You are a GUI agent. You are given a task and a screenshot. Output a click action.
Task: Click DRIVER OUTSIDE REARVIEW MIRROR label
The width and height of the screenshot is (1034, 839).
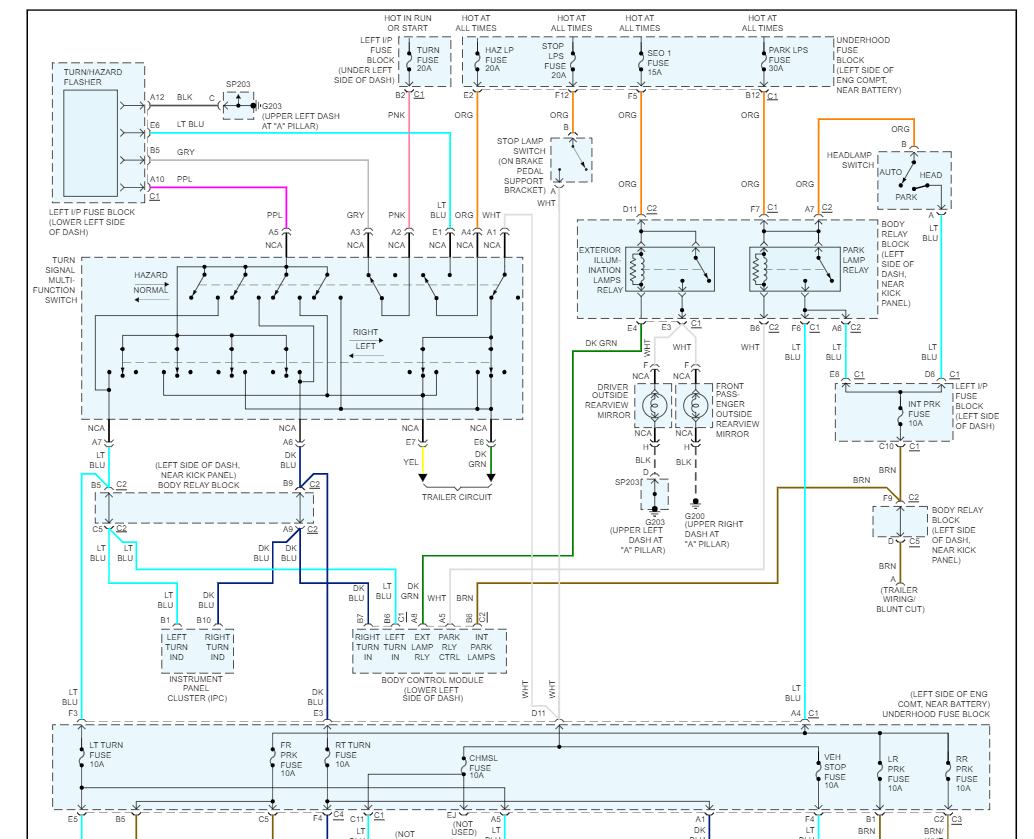tap(608, 401)
